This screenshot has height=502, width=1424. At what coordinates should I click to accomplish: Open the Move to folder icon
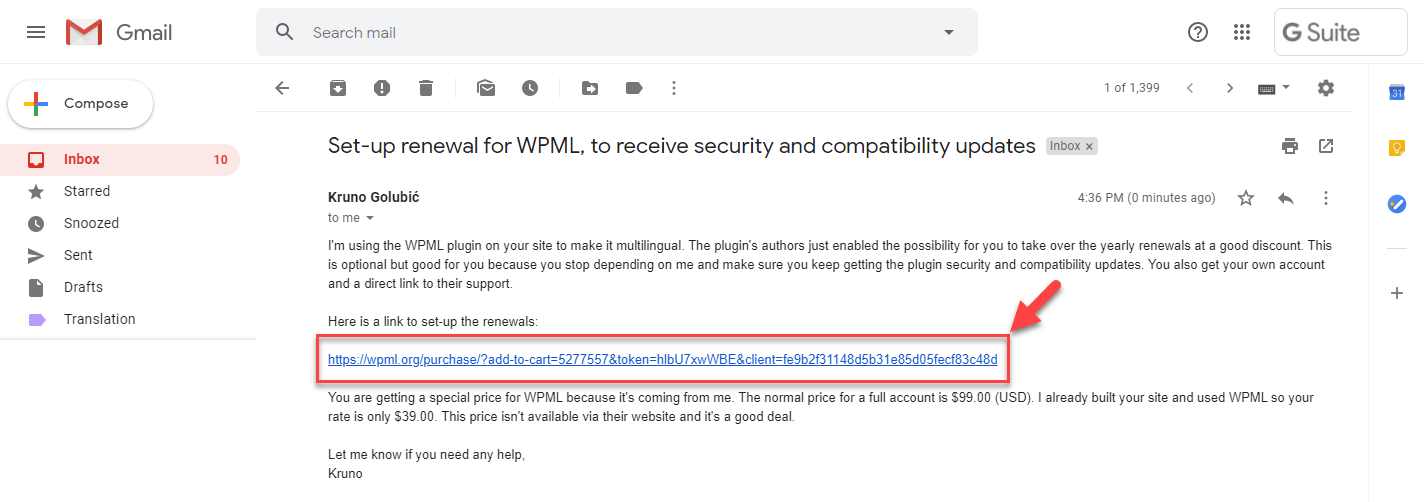pyautogui.click(x=590, y=88)
